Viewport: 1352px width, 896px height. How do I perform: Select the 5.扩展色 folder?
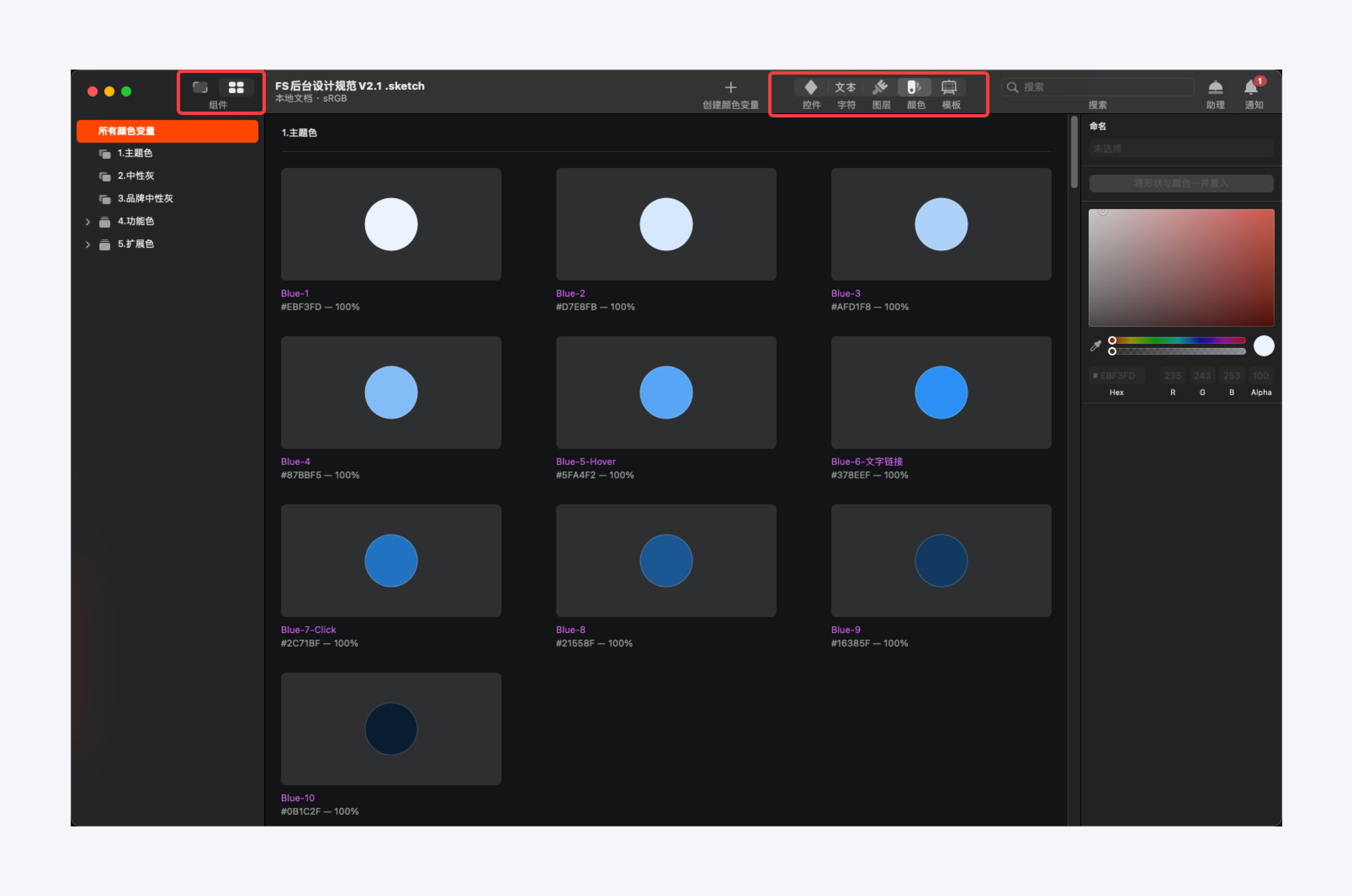coord(136,244)
